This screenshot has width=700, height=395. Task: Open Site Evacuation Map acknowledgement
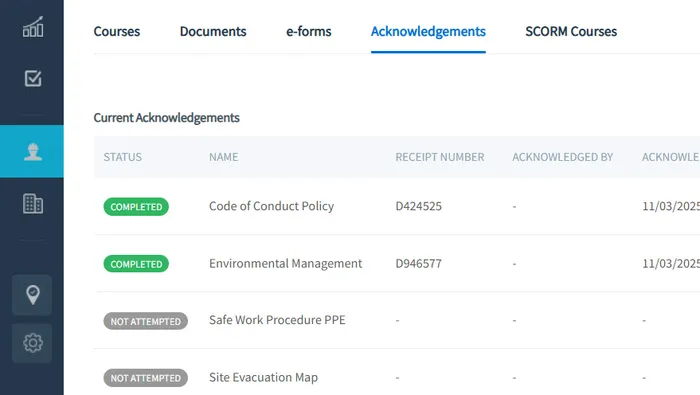263,378
